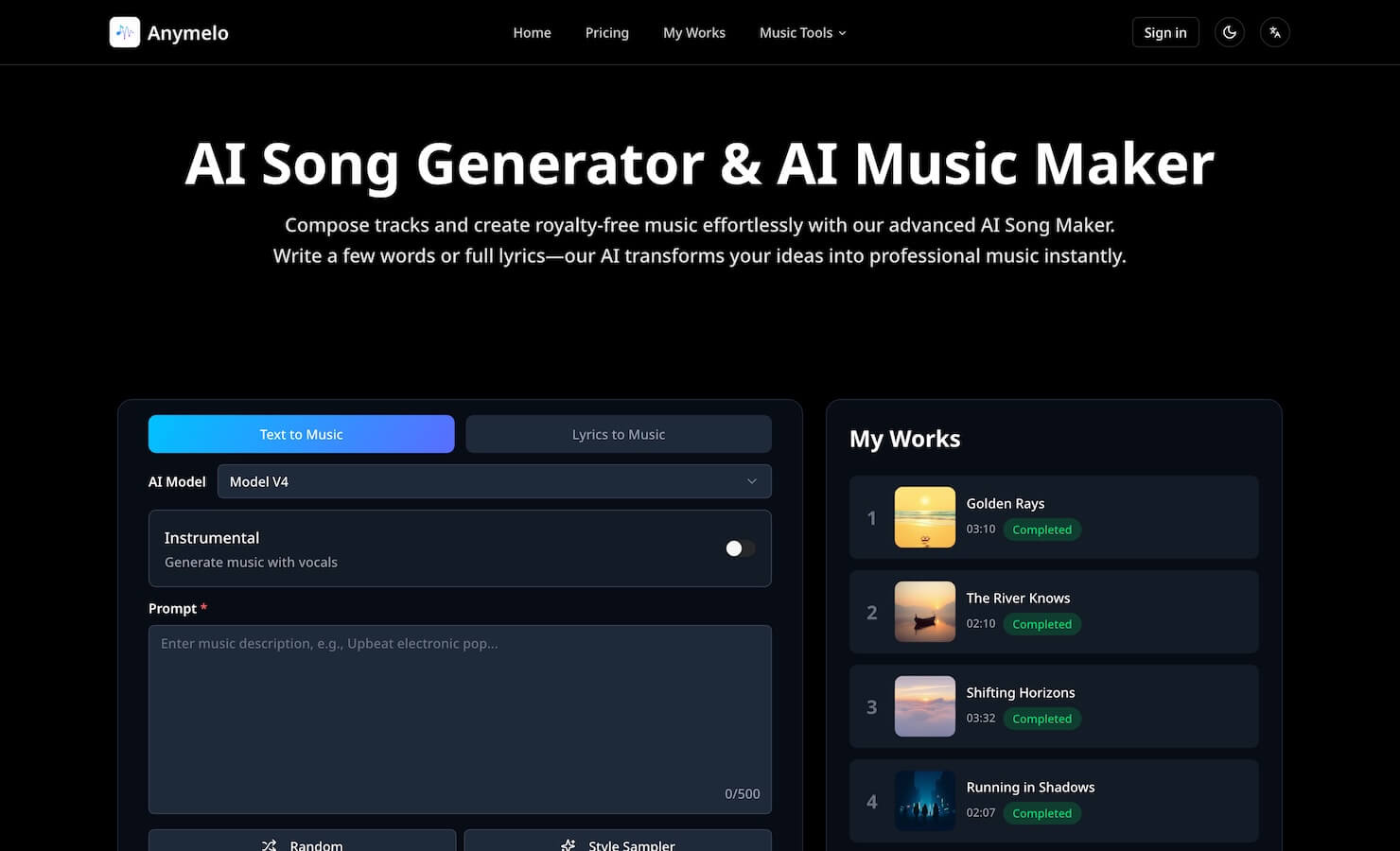Image resolution: width=1400 pixels, height=851 pixels.
Task: Navigate to the Home link
Action: 532,32
